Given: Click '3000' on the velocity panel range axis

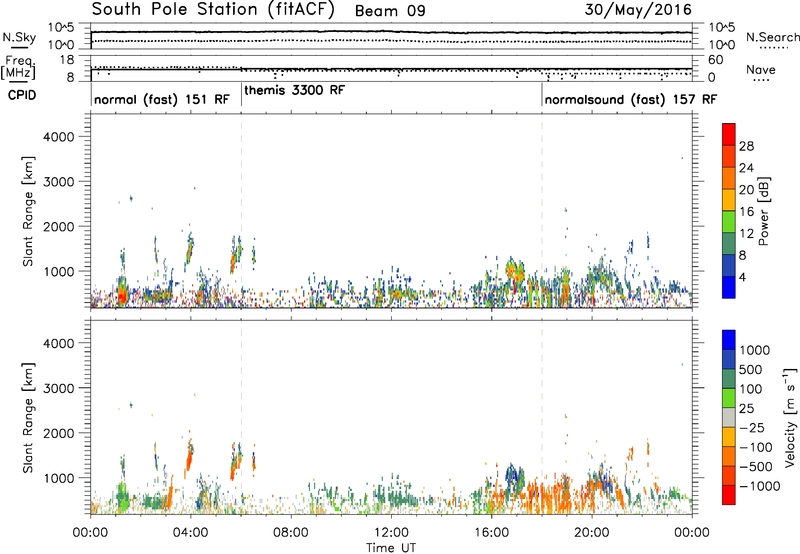Looking at the screenshot, I should [58, 388].
